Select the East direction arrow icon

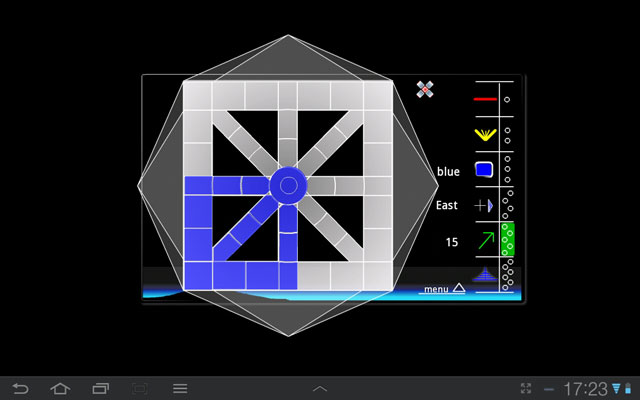(484, 205)
